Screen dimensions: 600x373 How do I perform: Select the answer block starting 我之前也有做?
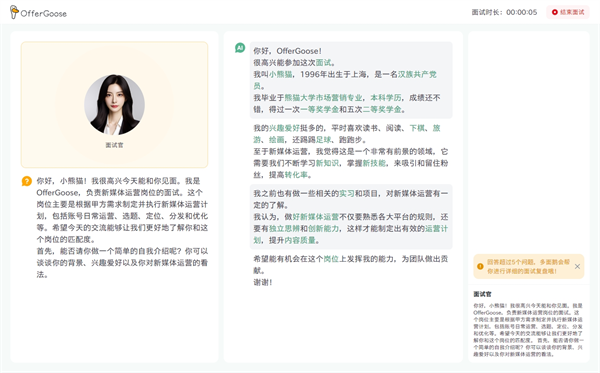(351, 217)
